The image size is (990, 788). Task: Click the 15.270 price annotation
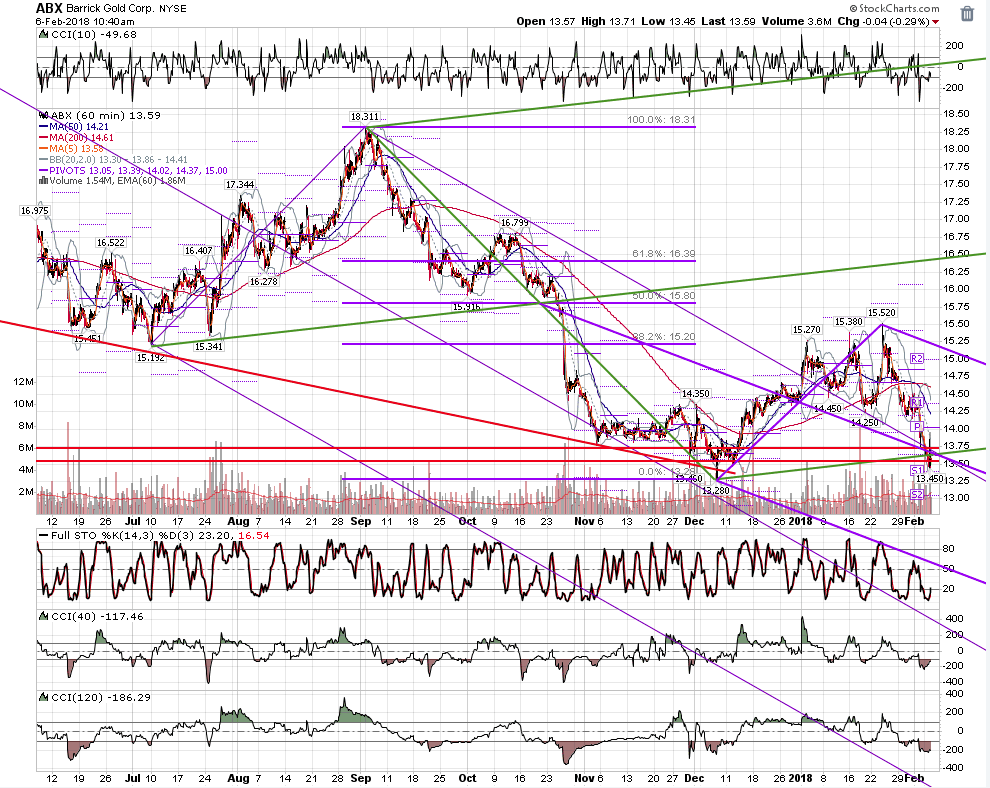806,330
